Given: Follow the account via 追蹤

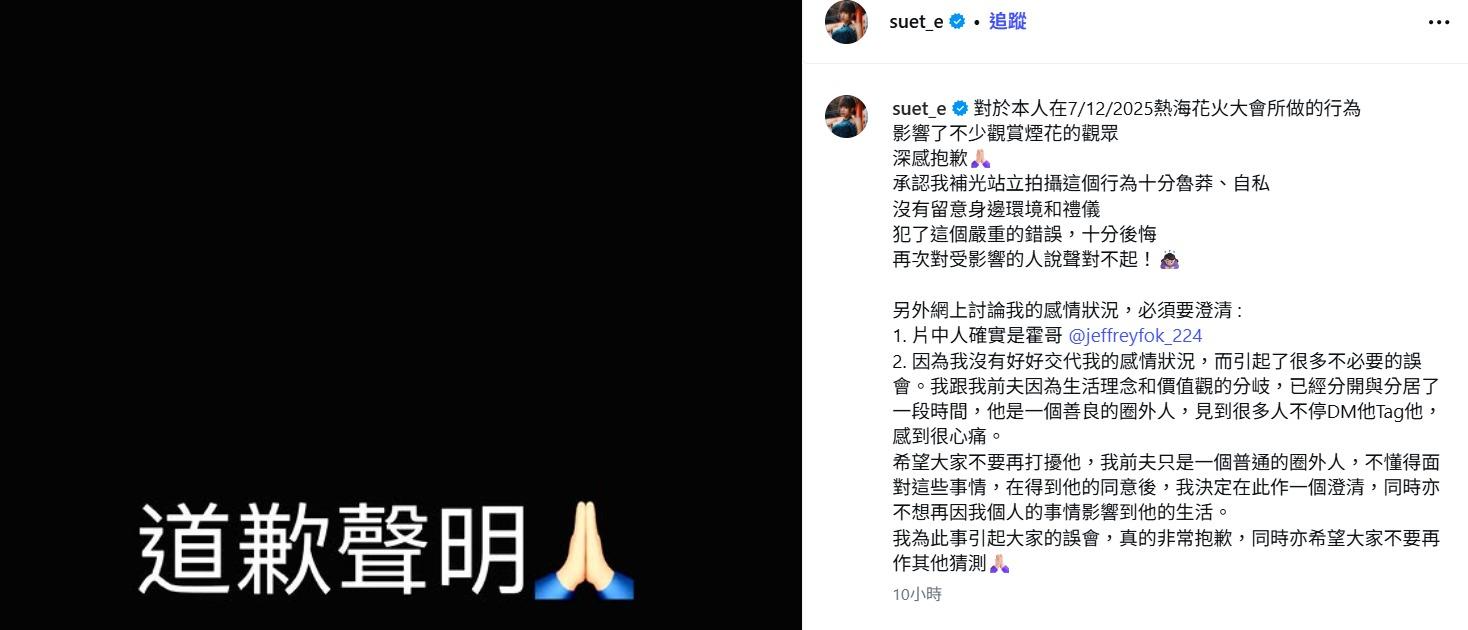Looking at the screenshot, I should 1008,22.
